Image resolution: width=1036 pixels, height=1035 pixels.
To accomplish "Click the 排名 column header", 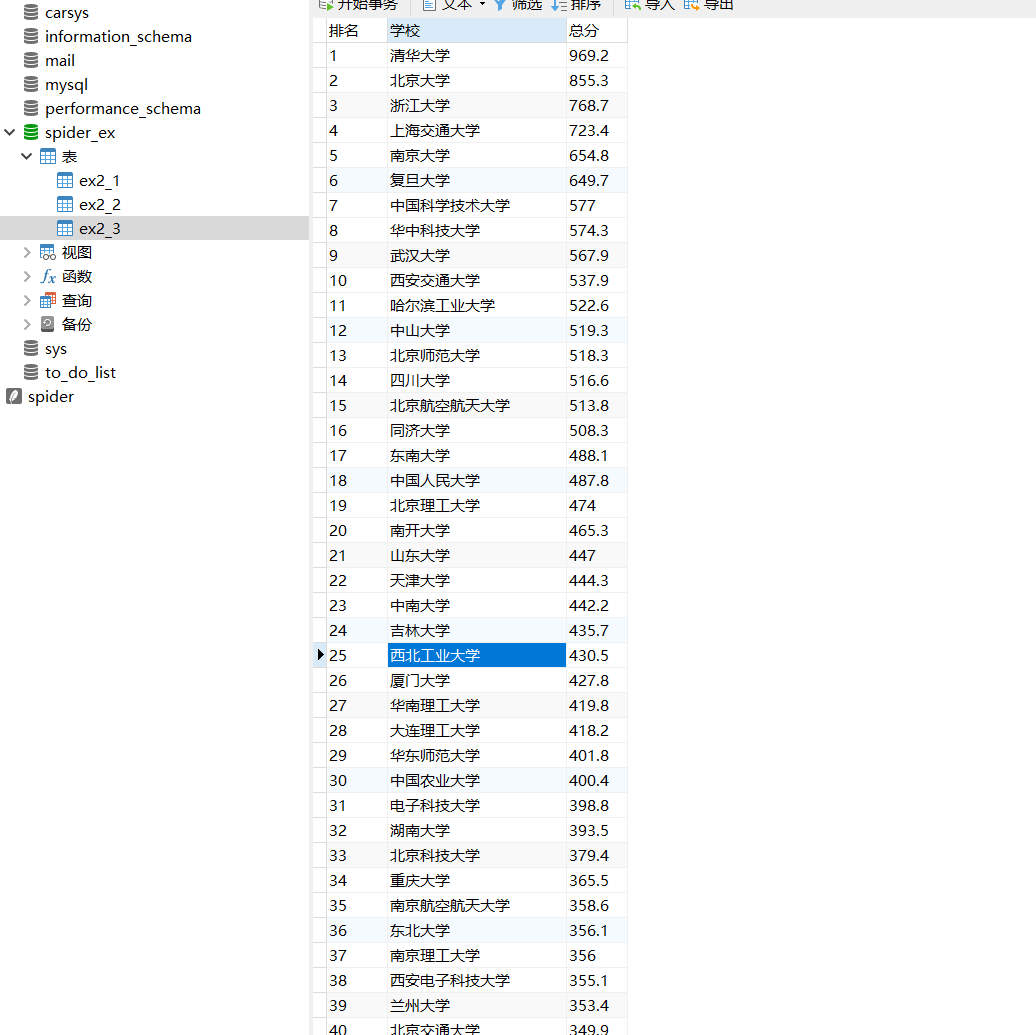I will tap(357, 30).
